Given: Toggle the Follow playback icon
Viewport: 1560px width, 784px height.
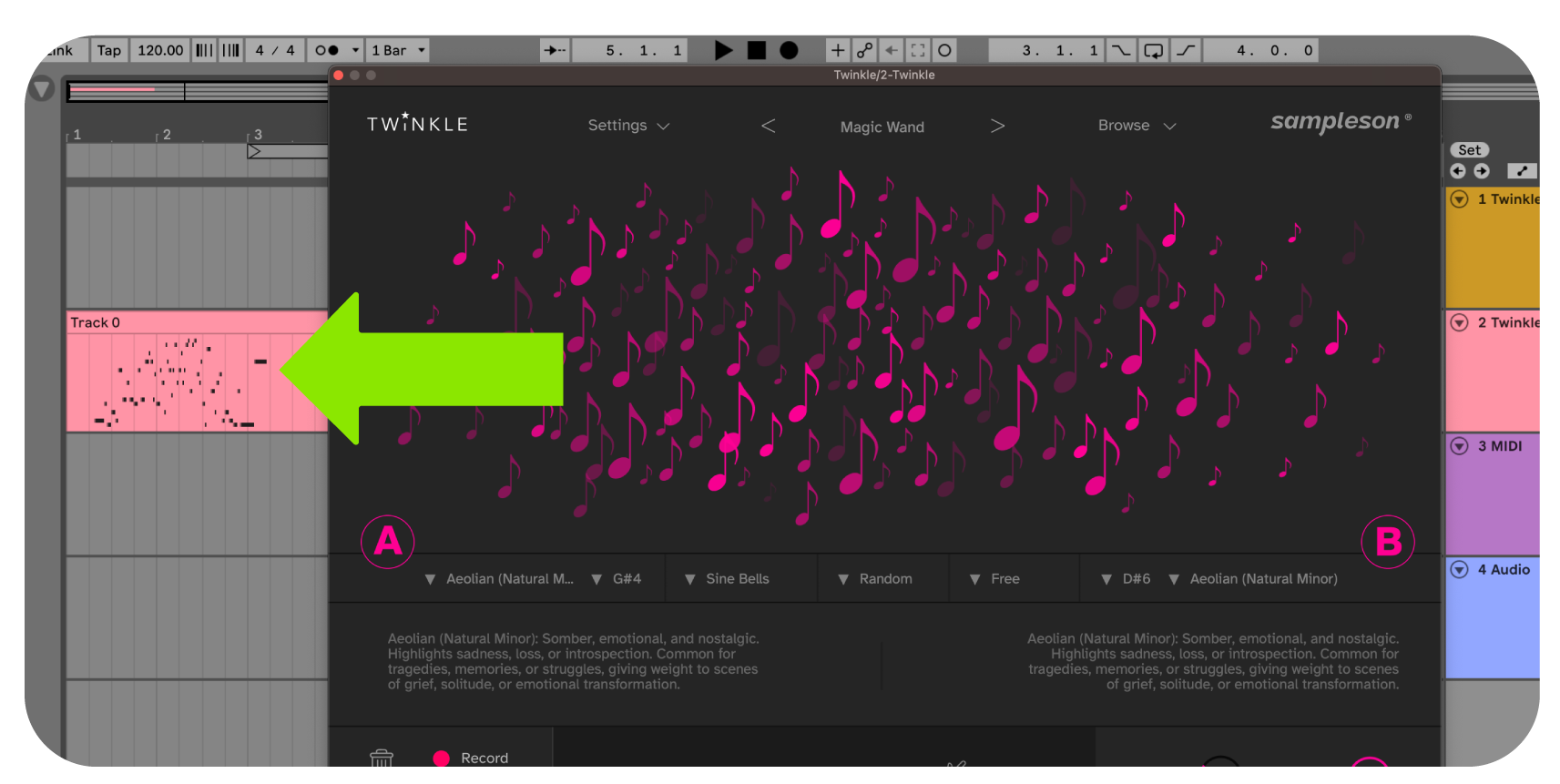Looking at the screenshot, I should (555, 50).
